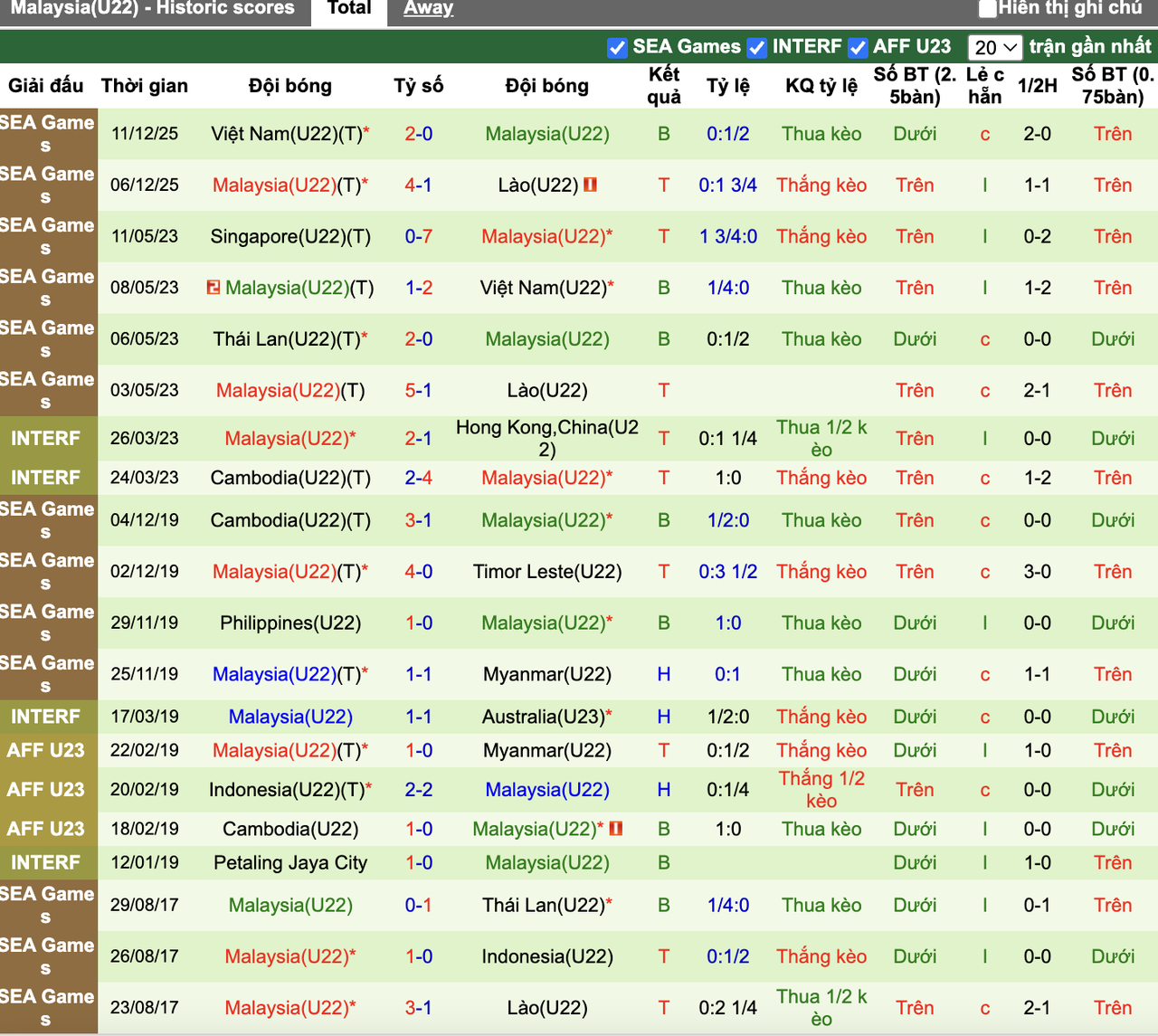
Task: Click Myanmar(U22) in the 25/11/19 row
Action: (547, 674)
